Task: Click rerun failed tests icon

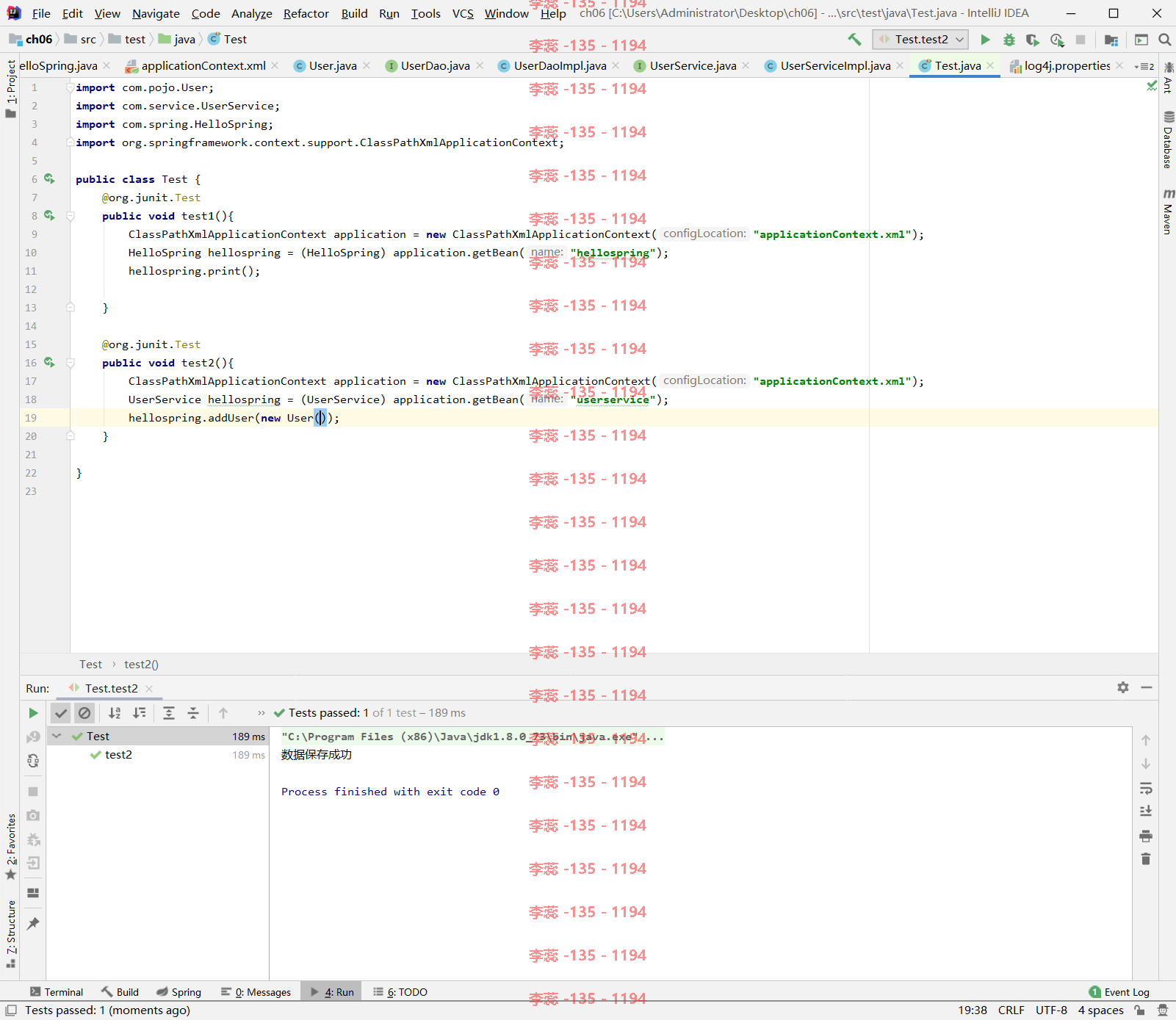Action: coord(33,737)
